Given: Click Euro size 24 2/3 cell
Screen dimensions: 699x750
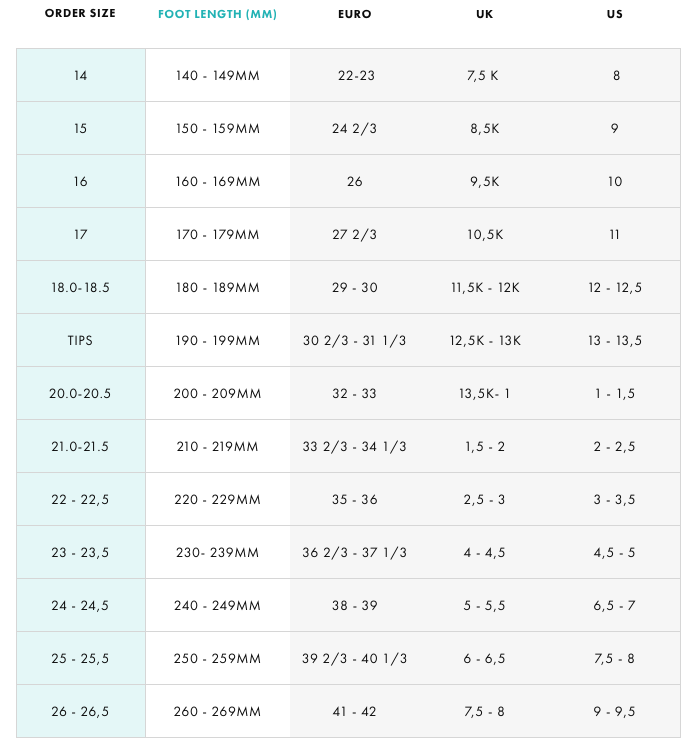Looking at the screenshot, I should [355, 128].
